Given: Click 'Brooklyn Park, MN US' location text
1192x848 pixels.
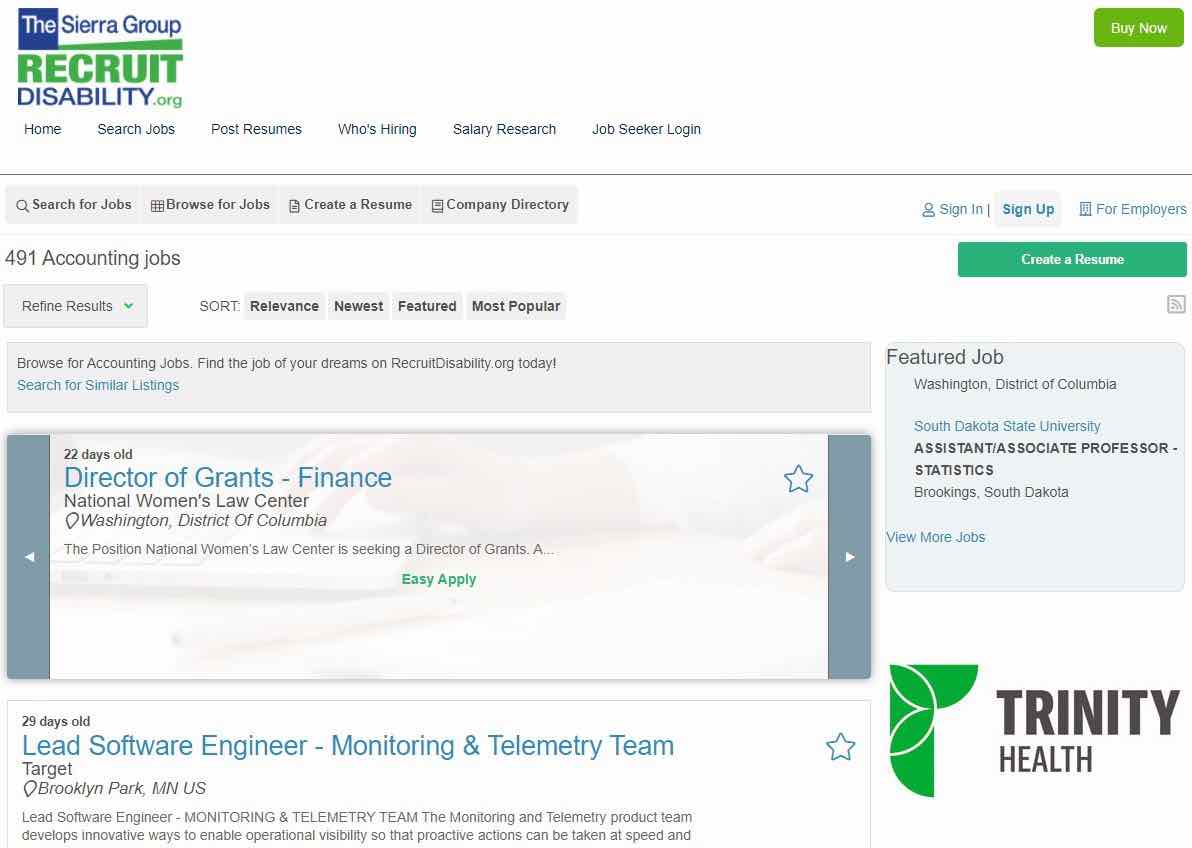Looking at the screenshot, I should [122, 789].
